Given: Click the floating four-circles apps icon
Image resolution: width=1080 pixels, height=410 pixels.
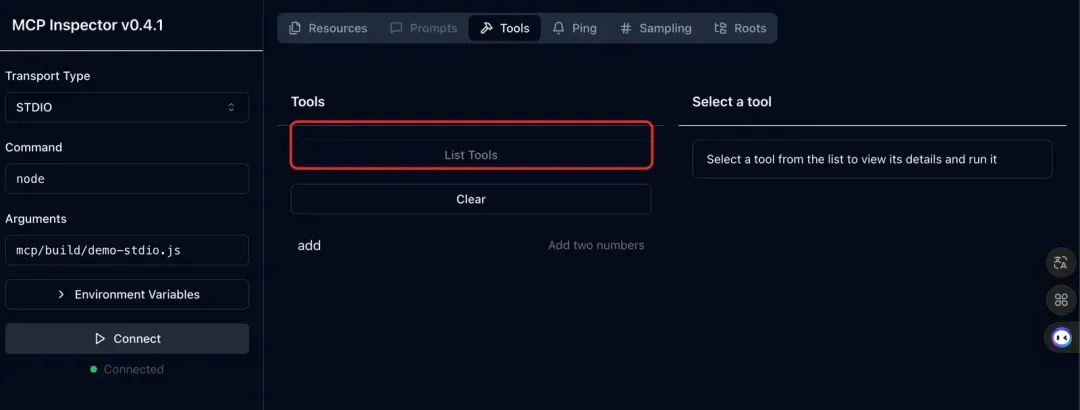Looking at the screenshot, I should tap(1061, 300).
